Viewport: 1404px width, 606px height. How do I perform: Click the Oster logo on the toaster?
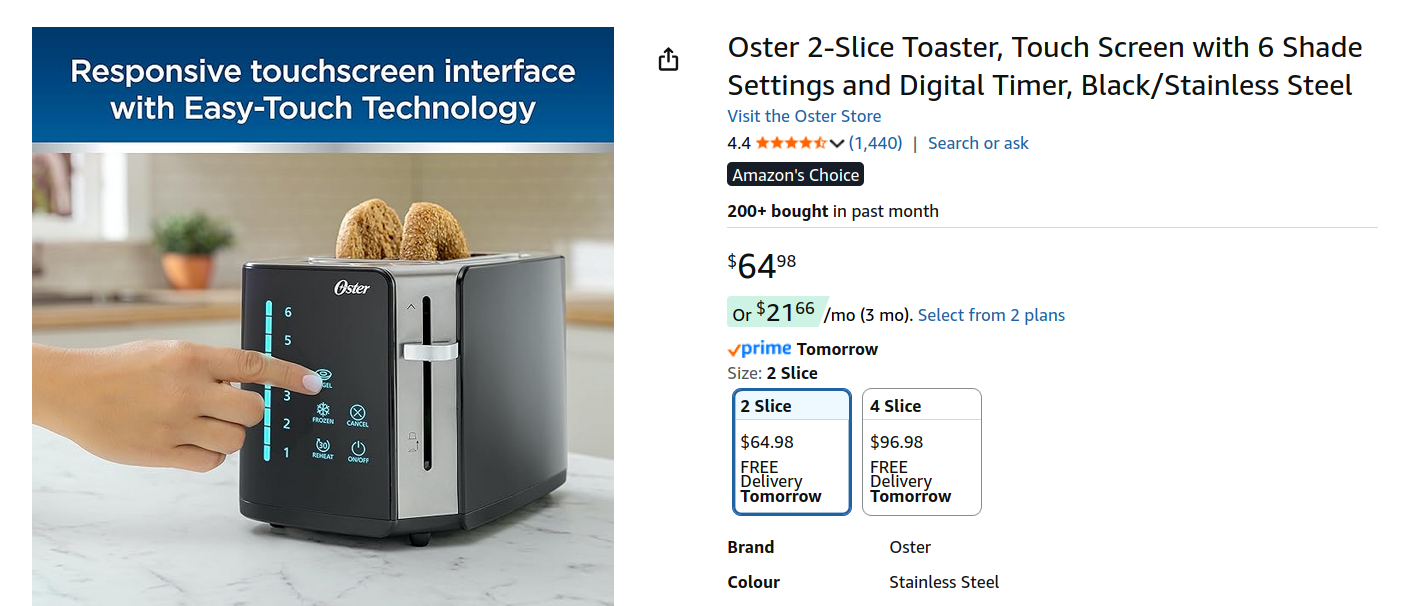pyautogui.click(x=352, y=288)
